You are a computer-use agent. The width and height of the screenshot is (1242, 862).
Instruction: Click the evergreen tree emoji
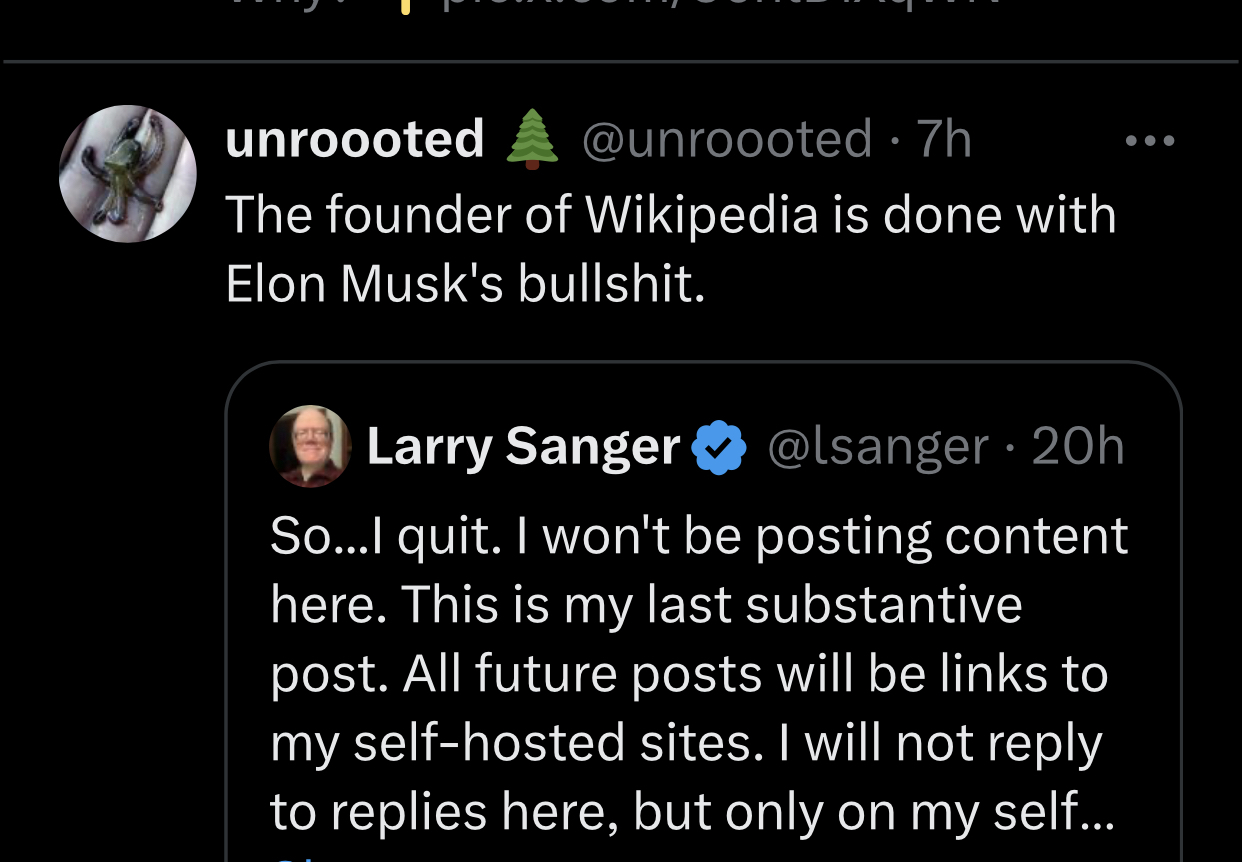531,140
